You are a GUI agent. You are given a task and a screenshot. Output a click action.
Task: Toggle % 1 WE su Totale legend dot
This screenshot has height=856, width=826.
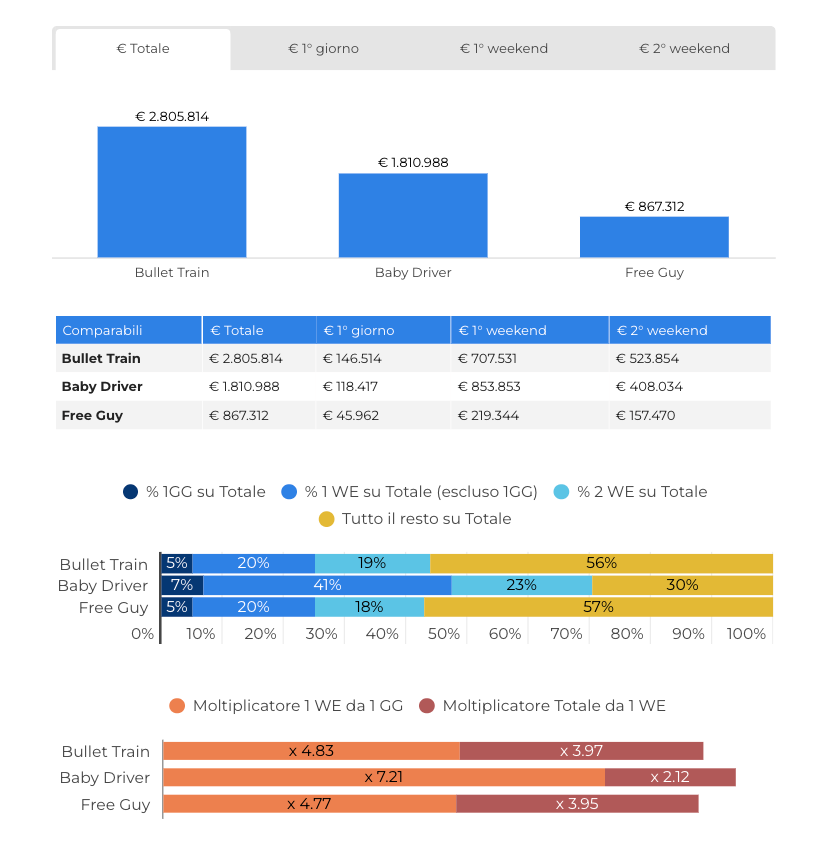pos(289,492)
